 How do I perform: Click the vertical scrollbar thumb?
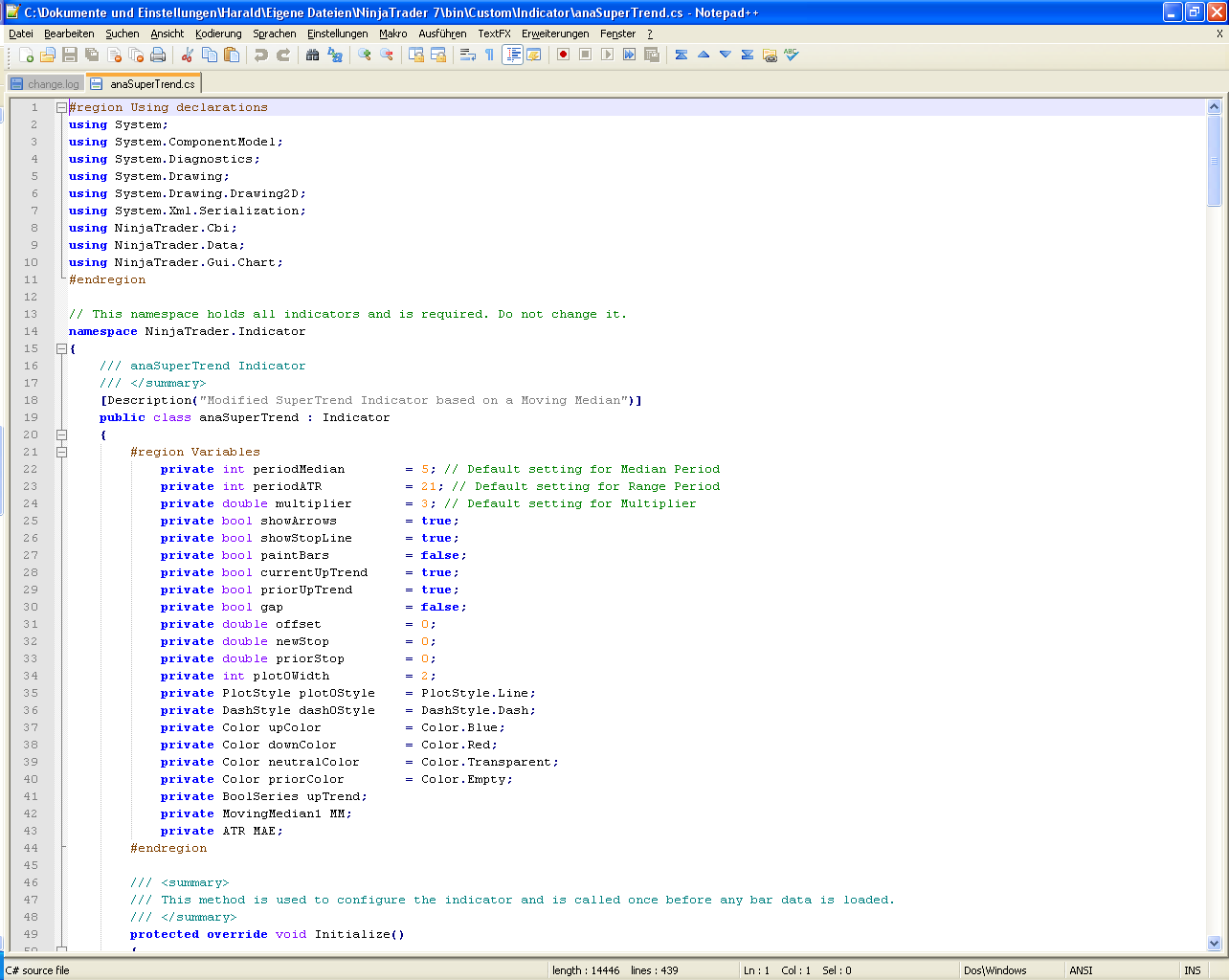(x=1215, y=161)
